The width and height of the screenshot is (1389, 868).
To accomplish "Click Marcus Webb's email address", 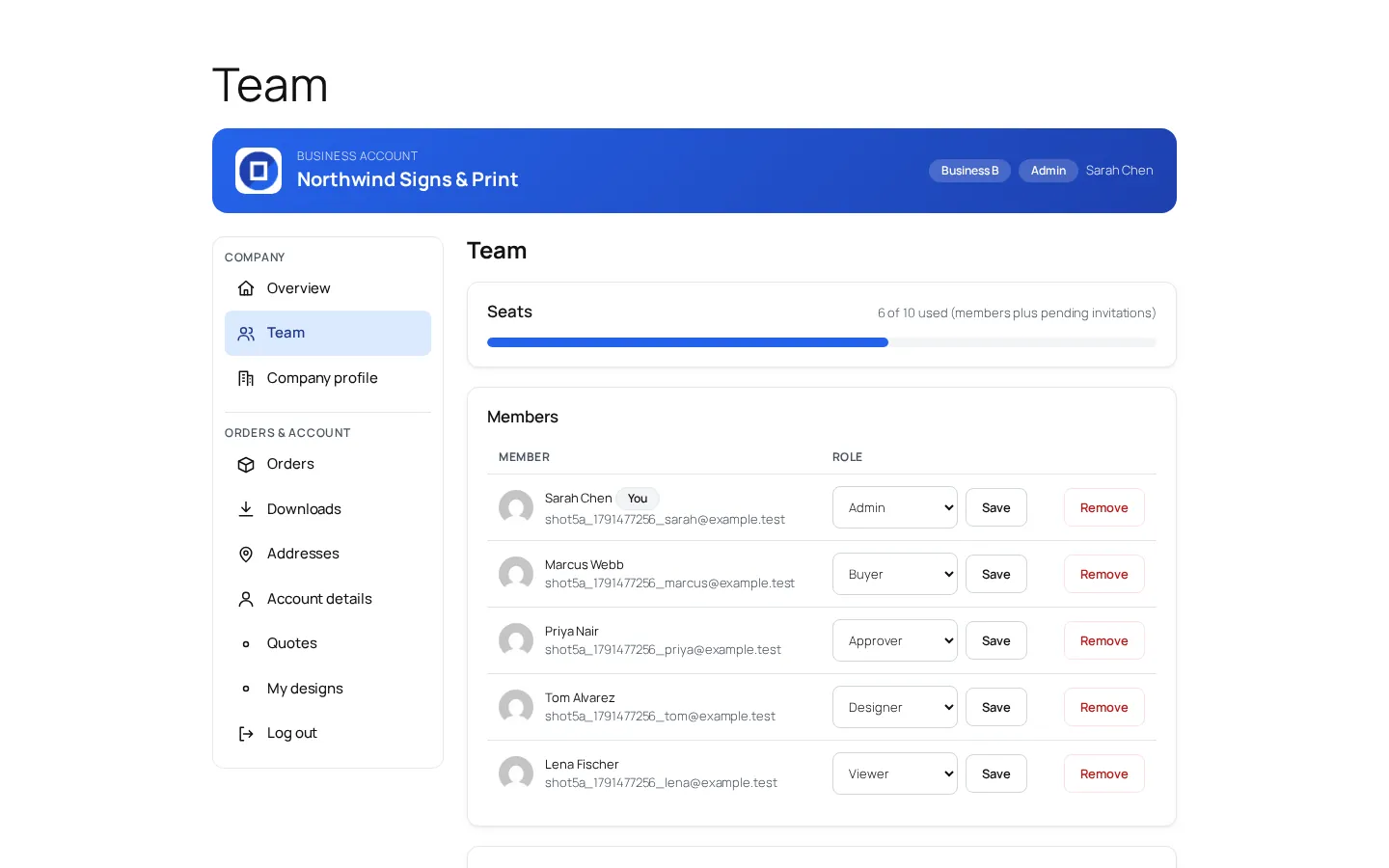I will (x=669, y=583).
